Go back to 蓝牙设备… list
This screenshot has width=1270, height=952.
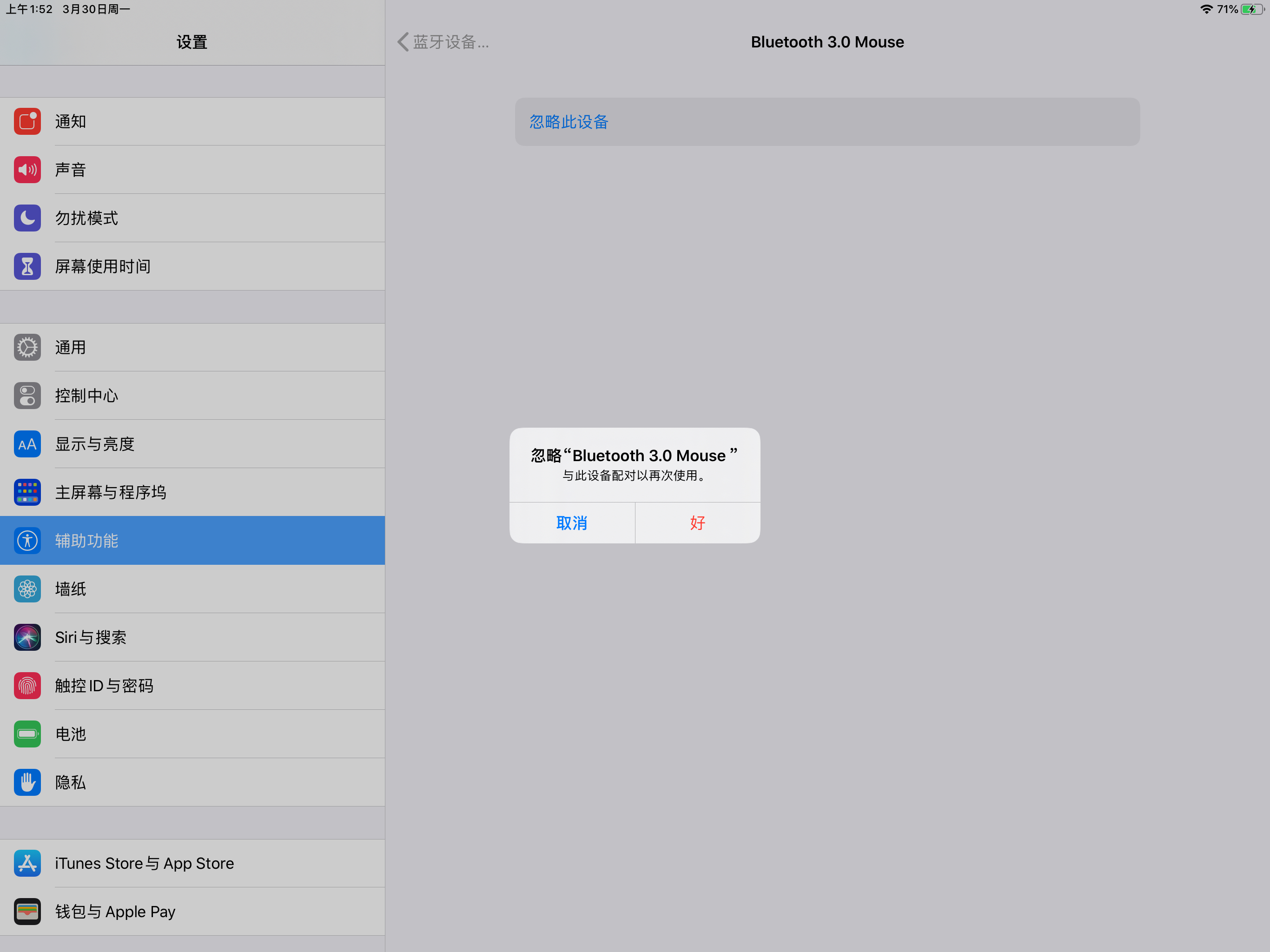tap(443, 42)
